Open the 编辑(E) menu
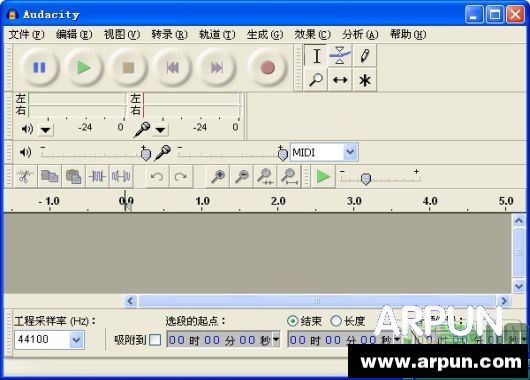530x380 pixels. [74, 34]
